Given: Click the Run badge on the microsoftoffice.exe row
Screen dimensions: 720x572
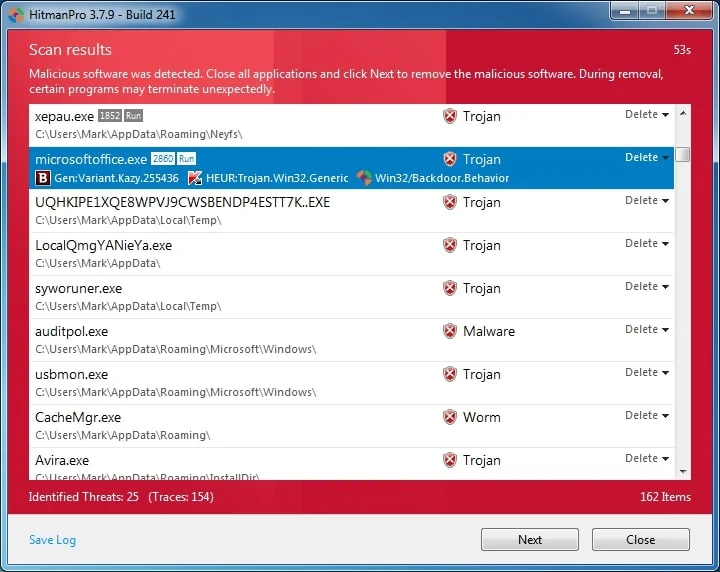Looking at the screenshot, I should click(x=186, y=159).
